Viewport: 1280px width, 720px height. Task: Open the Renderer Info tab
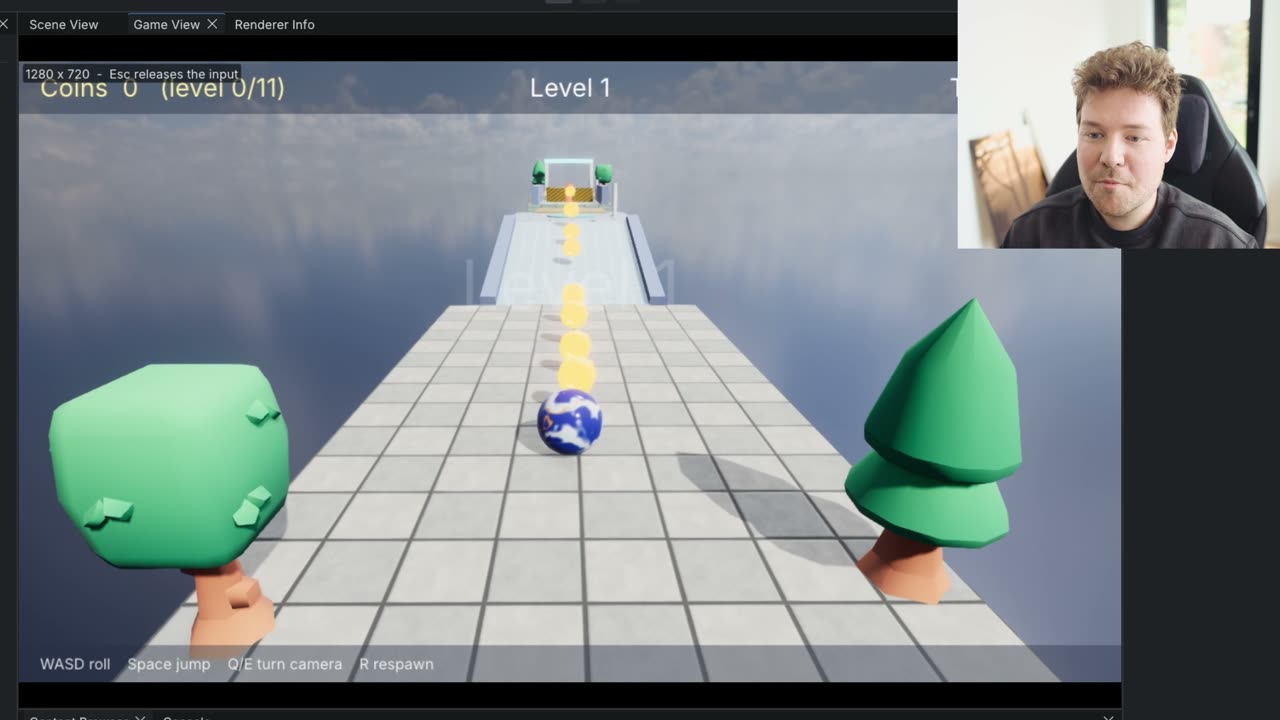[274, 24]
